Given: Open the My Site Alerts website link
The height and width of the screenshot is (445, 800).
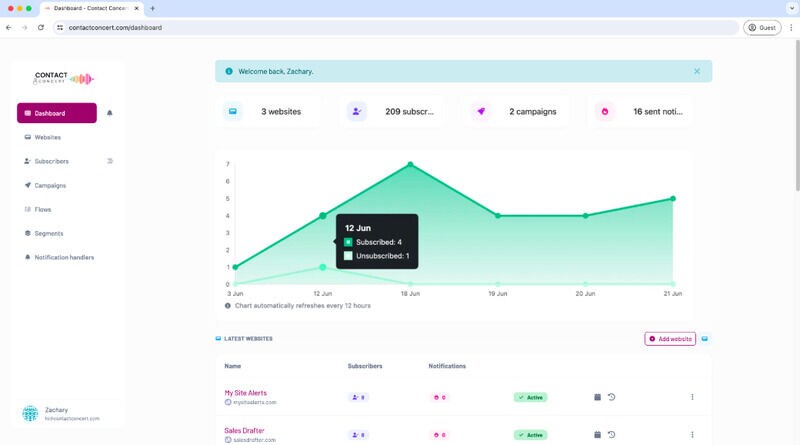Looking at the screenshot, I should pyautogui.click(x=245, y=393).
